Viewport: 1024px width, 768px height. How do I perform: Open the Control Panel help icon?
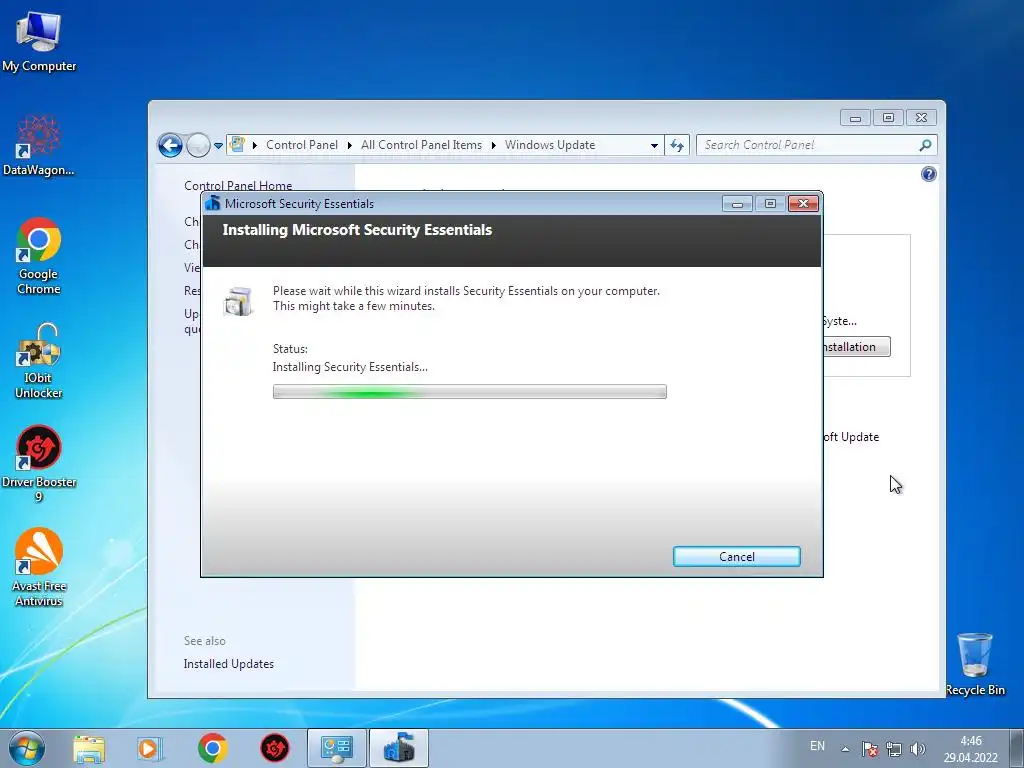929,174
